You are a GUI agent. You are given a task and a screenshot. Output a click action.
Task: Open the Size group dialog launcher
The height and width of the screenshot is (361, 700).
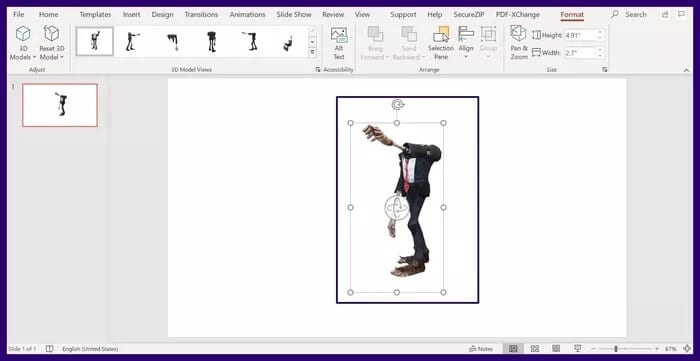click(604, 70)
